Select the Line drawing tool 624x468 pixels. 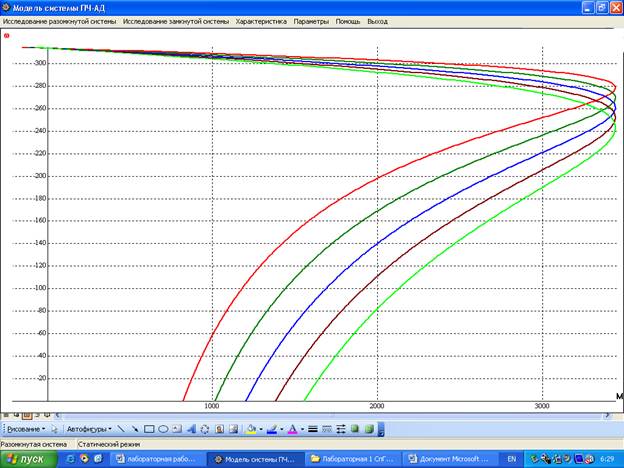point(121,429)
